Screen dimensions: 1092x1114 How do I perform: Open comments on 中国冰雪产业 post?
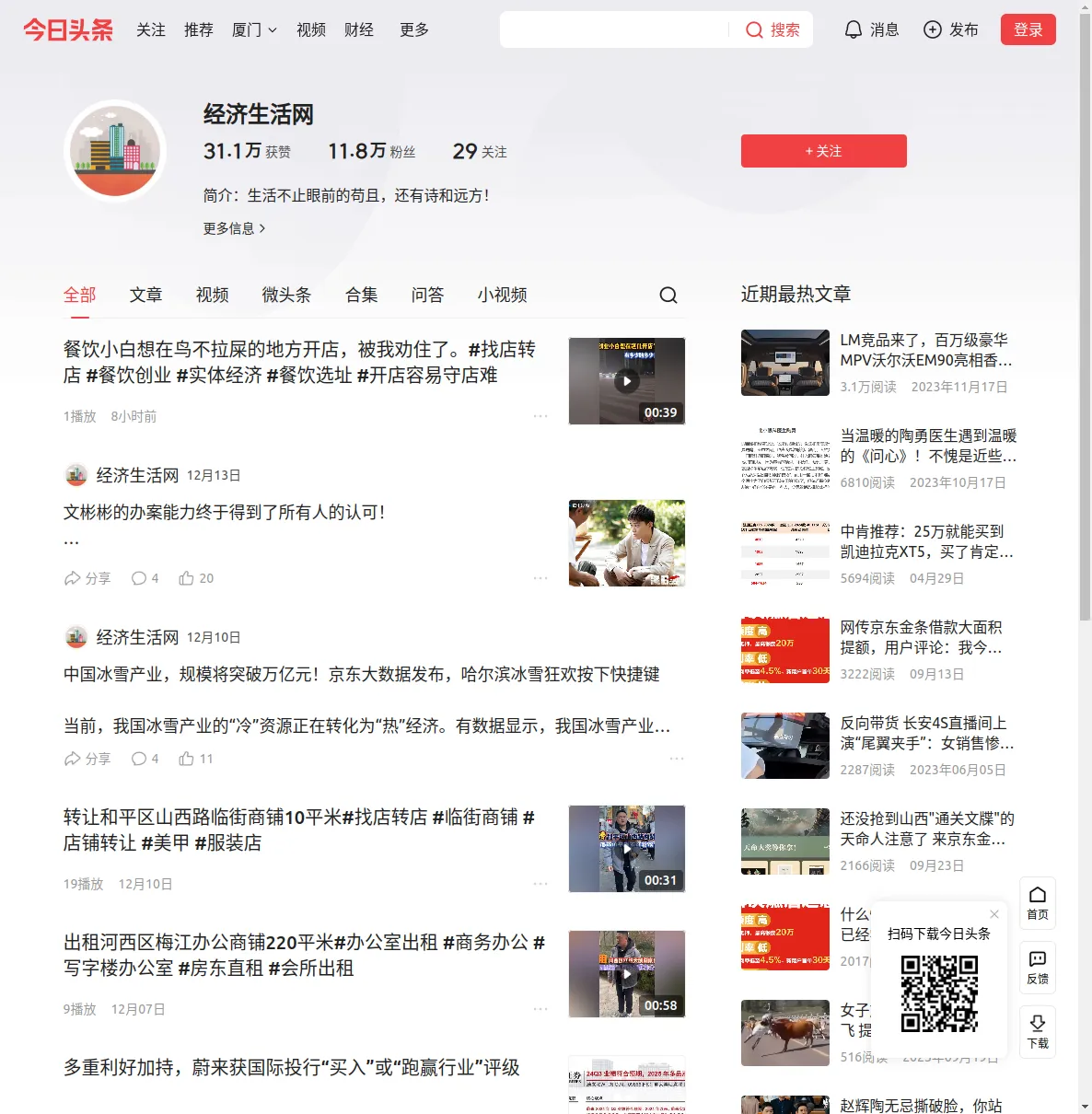145,759
